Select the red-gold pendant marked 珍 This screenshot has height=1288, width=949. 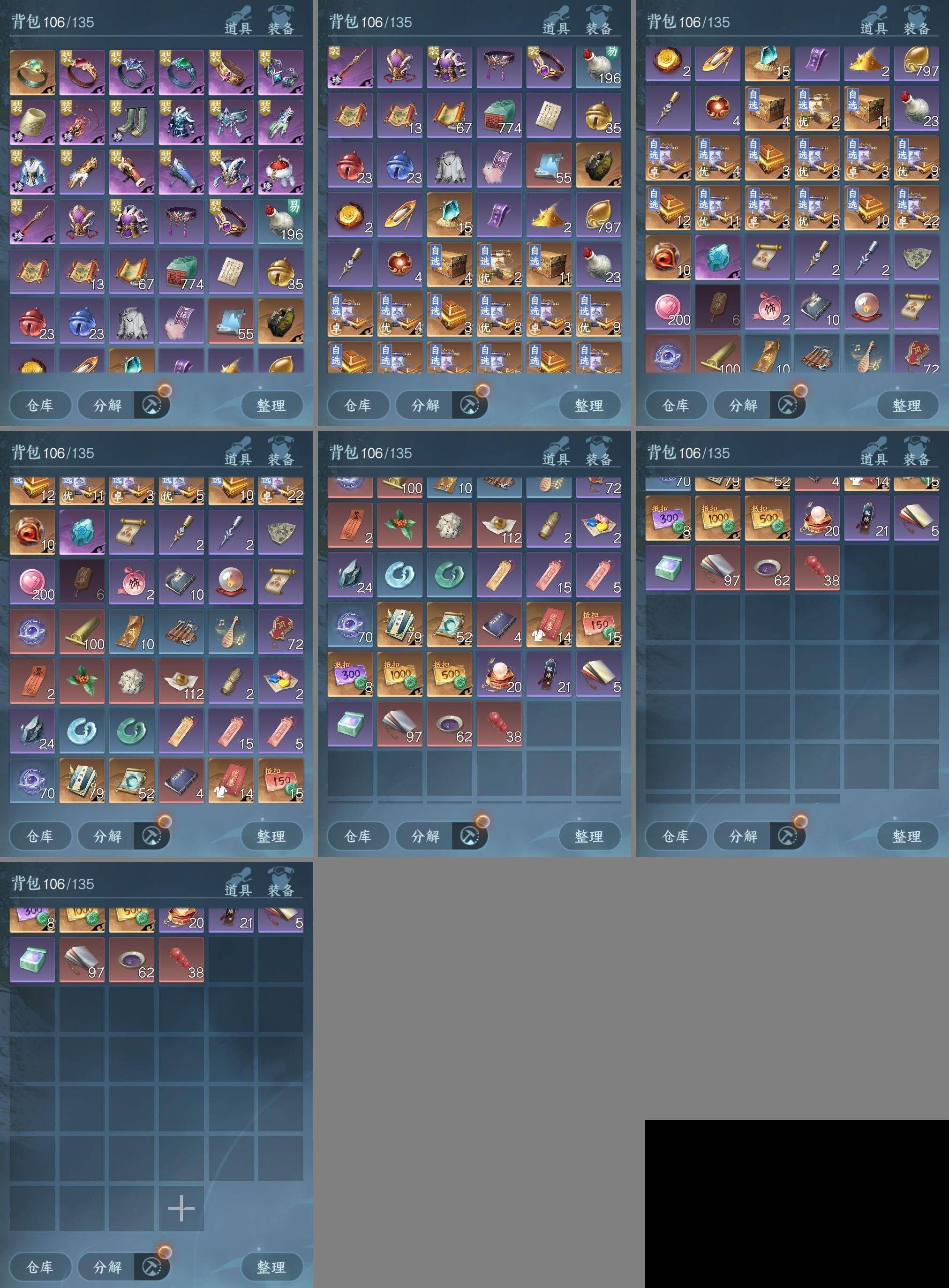coord(82,122)
